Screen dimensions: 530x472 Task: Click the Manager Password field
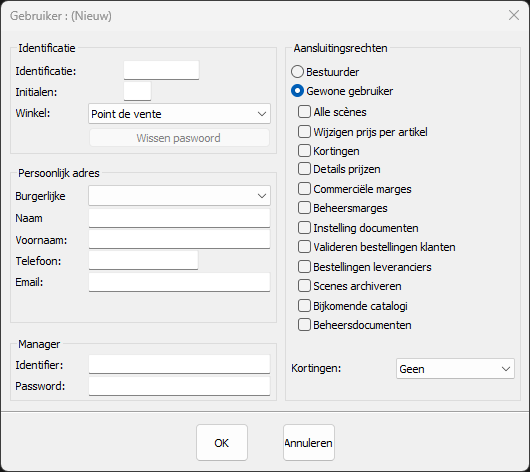click(x=179, y=386)
